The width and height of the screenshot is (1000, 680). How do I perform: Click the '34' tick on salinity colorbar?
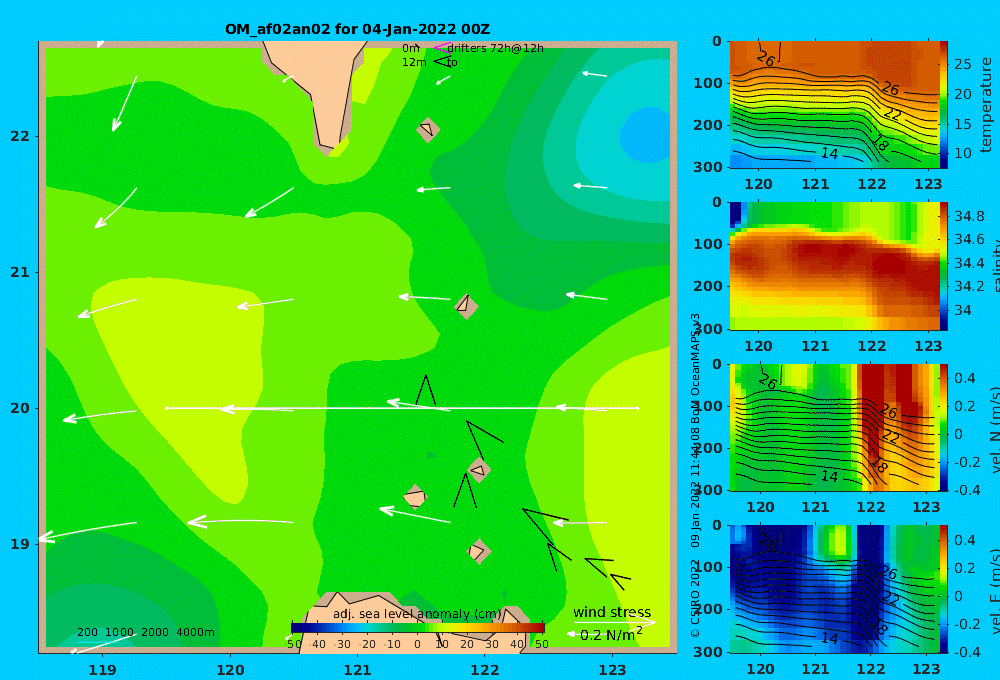tap(963, 311)
